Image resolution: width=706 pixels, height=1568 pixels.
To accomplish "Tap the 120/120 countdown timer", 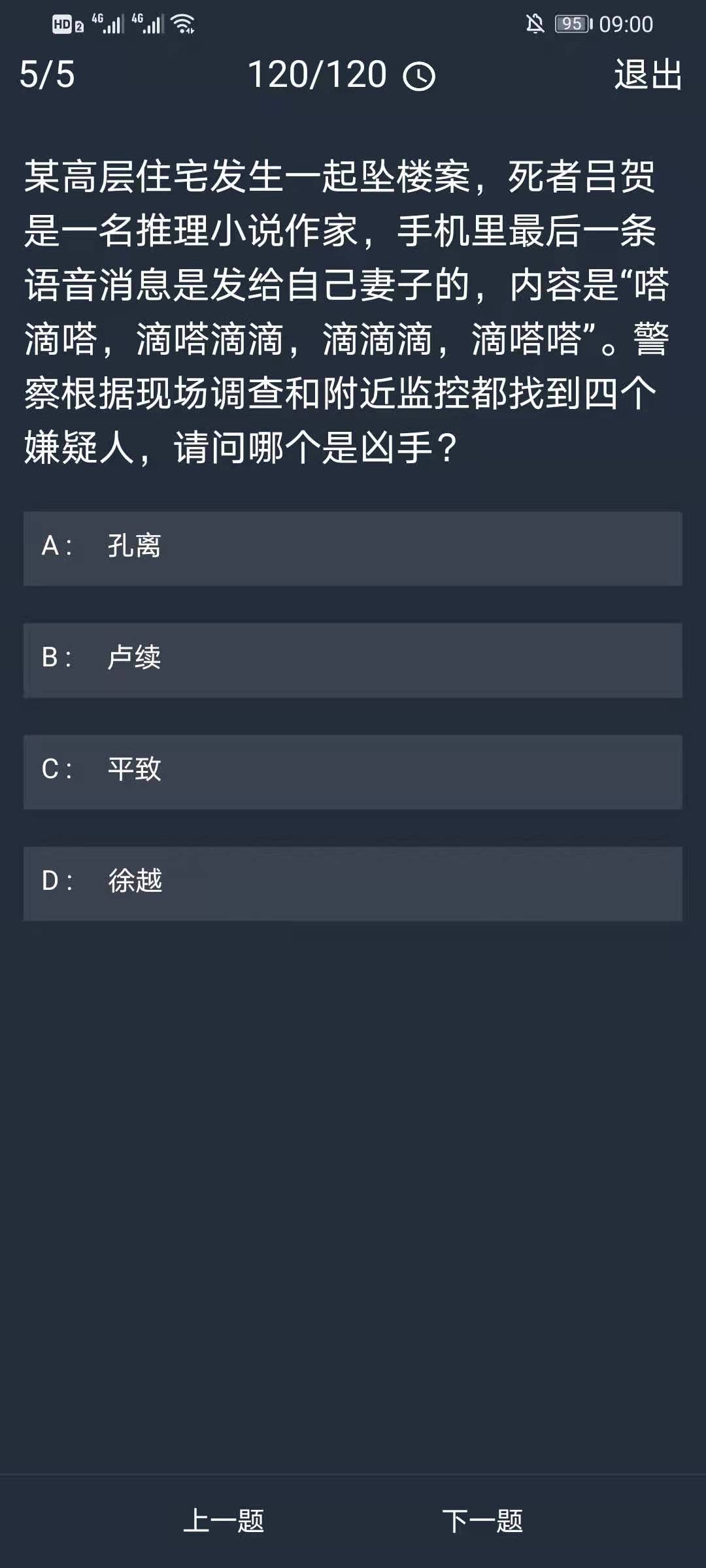I will click(318, 74).
